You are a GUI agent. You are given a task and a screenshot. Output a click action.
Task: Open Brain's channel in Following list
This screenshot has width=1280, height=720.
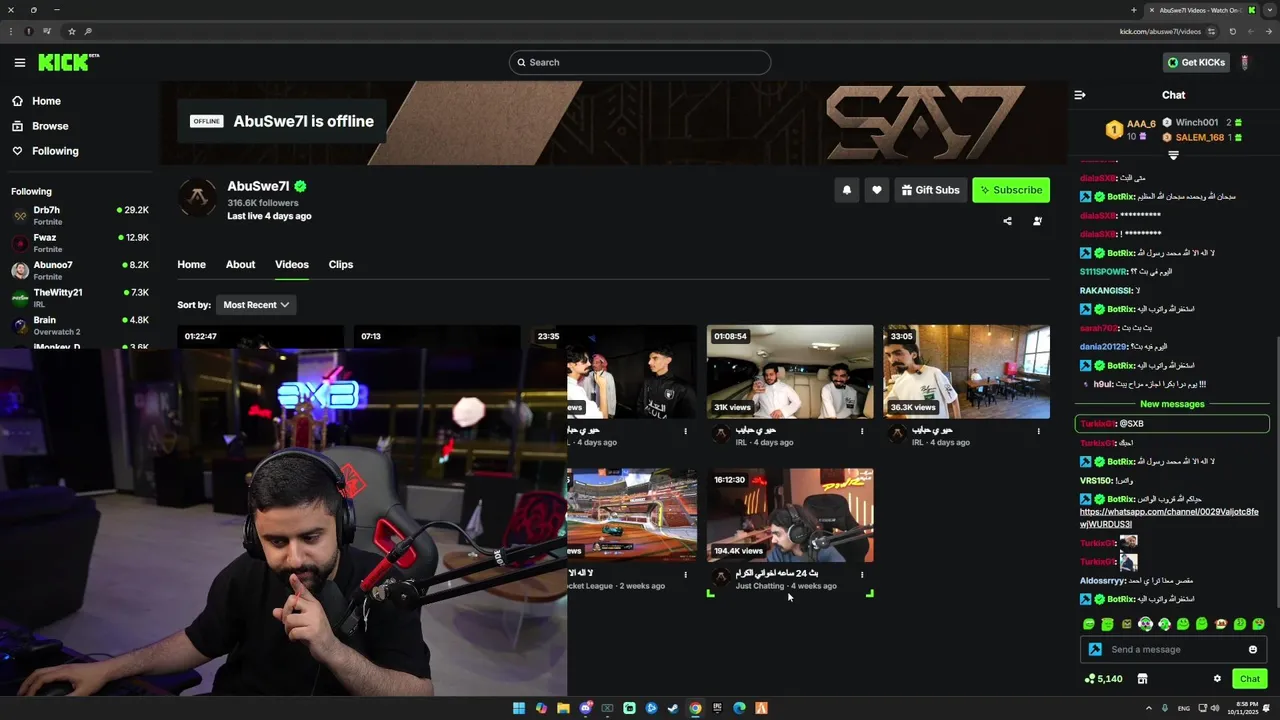(80, 325)
